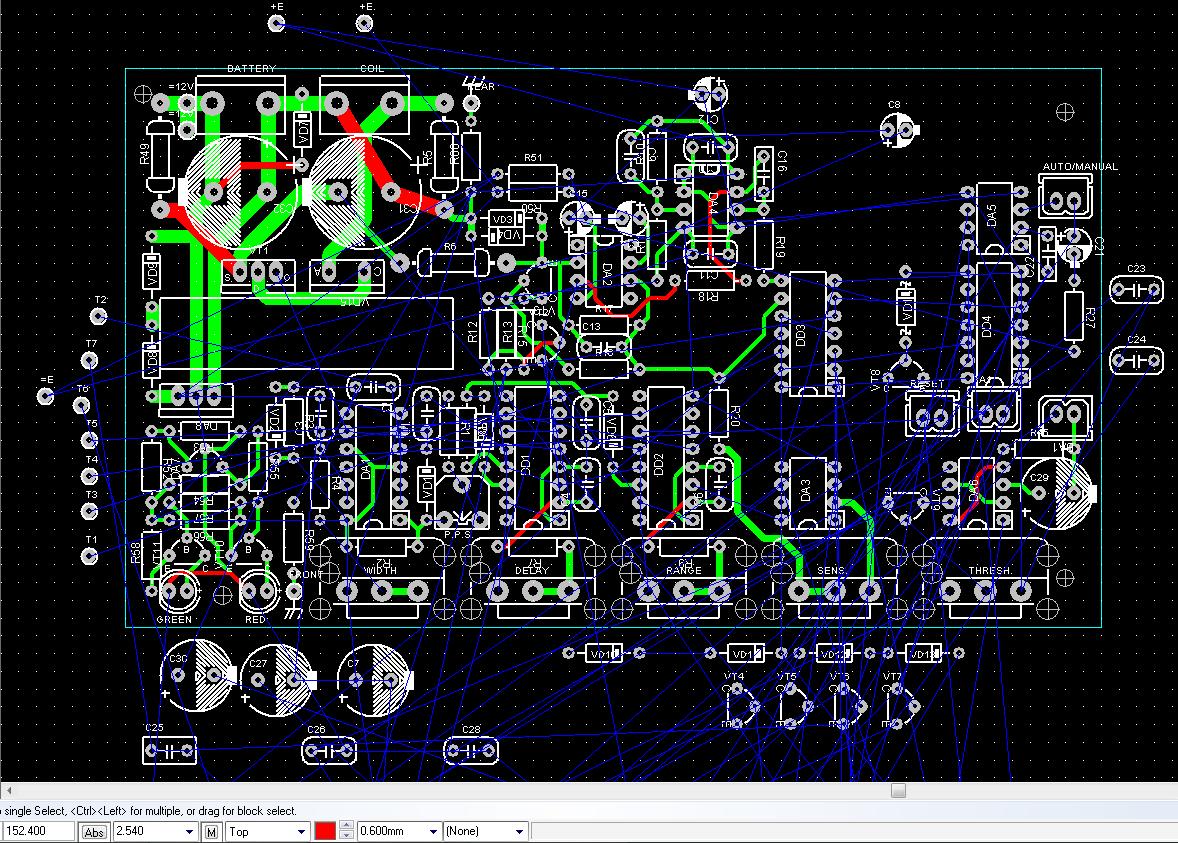1178x843 pixels.
Task: Select the DD1 IC footprint
Action: pos(533,458)
